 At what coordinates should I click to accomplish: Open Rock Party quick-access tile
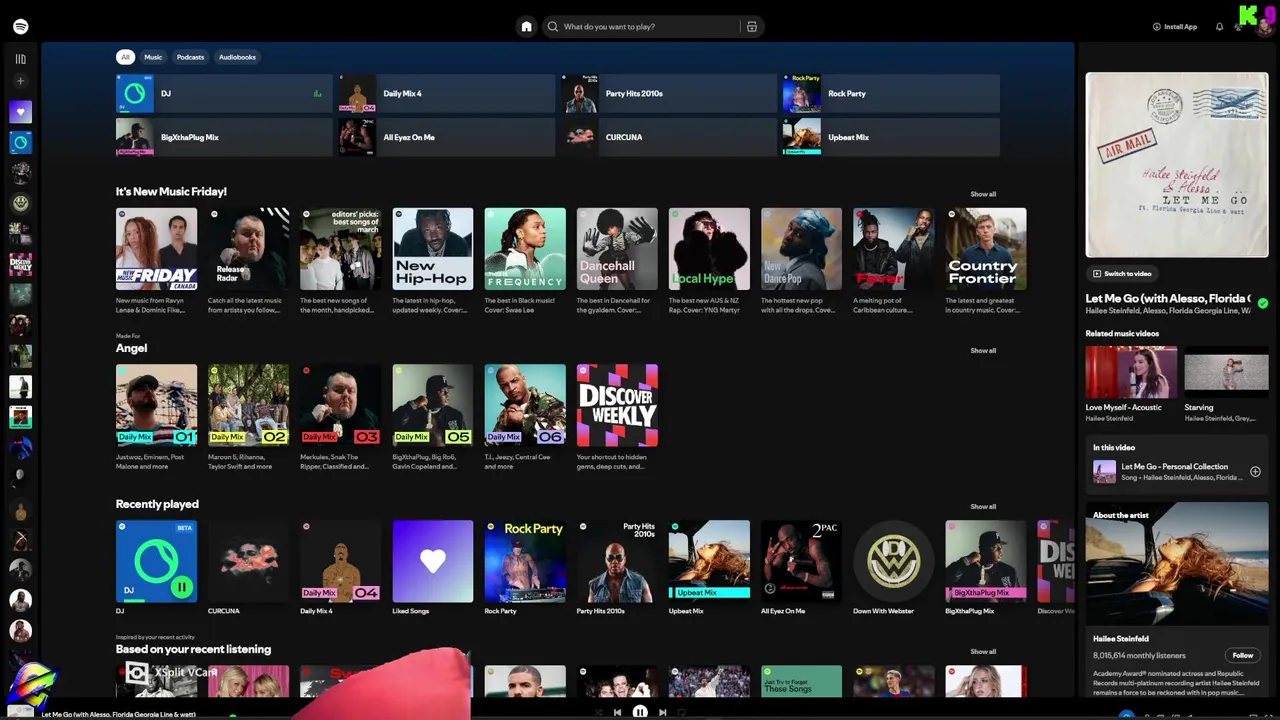[x=890, y=93]
